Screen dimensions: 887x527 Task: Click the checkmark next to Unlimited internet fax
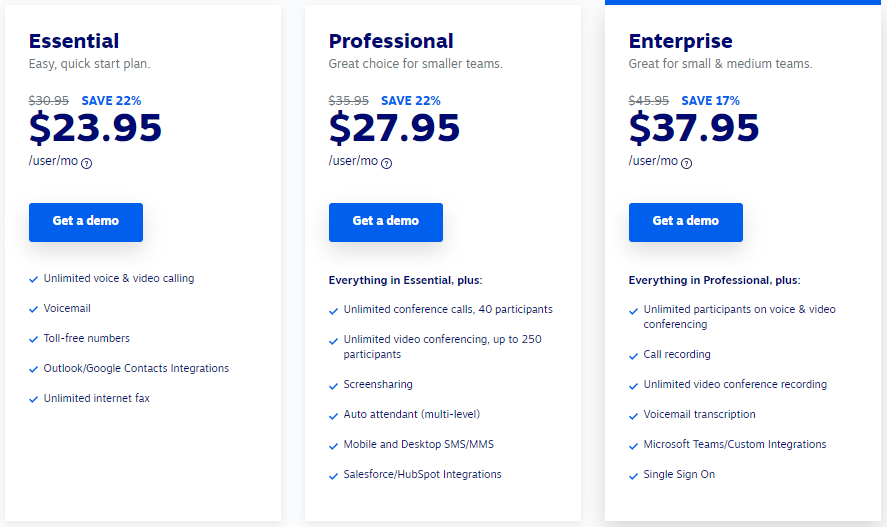click(33, 399)
